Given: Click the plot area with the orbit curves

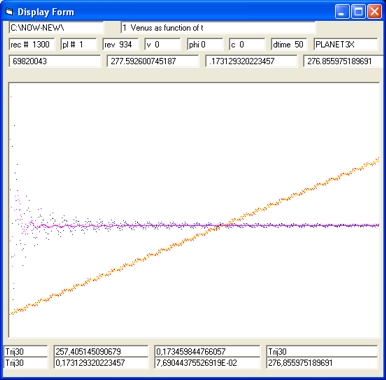Looking at the screenshot, I should (x=194, y=210).
